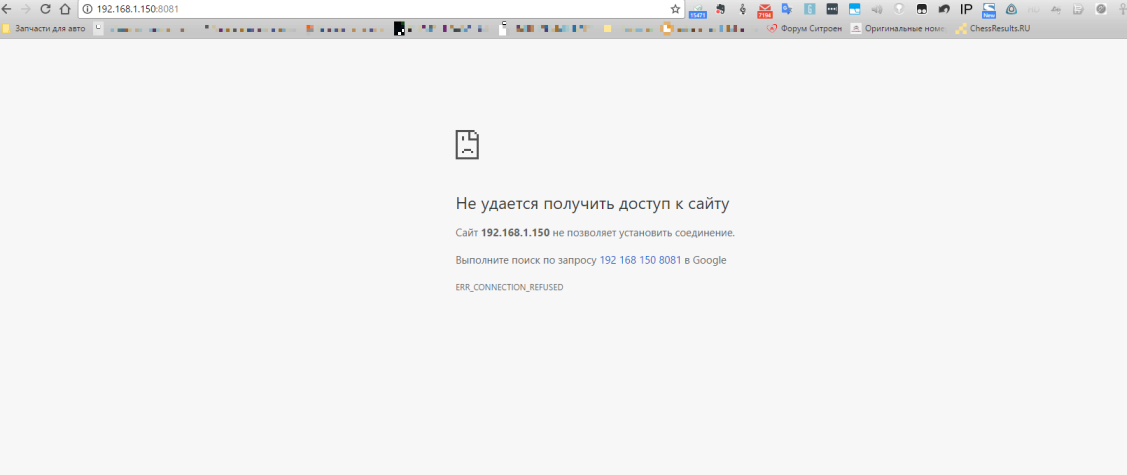Viewport: 1127px width, 475px height.
Task: Open the Evernote elephant extension
Action: pyautogui.click(x=720, y=9)
